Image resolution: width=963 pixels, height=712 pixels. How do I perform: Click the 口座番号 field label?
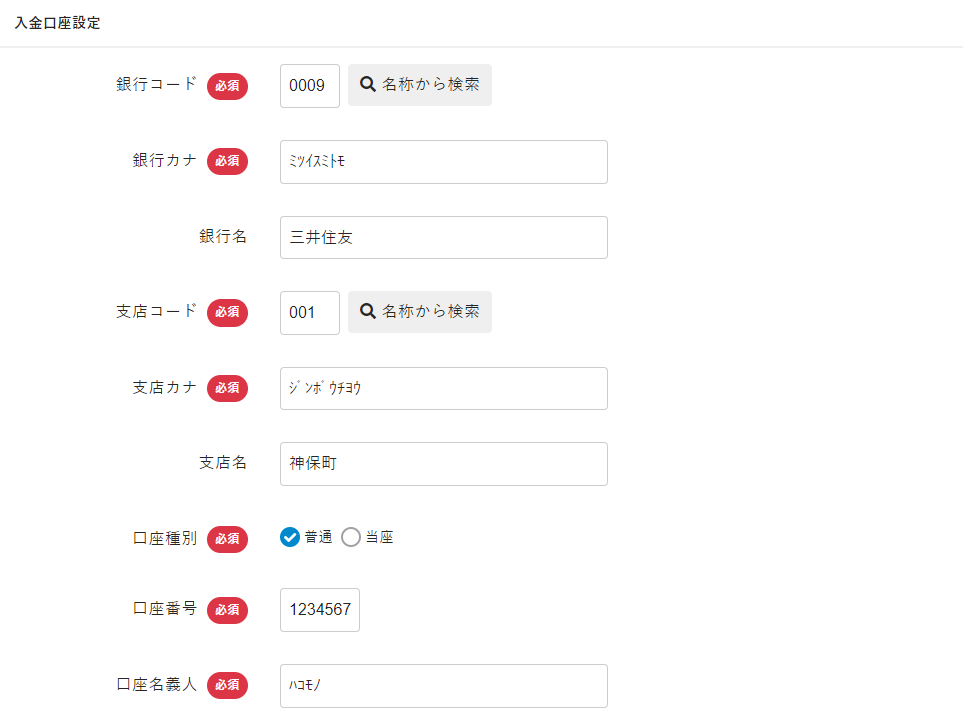165,609
